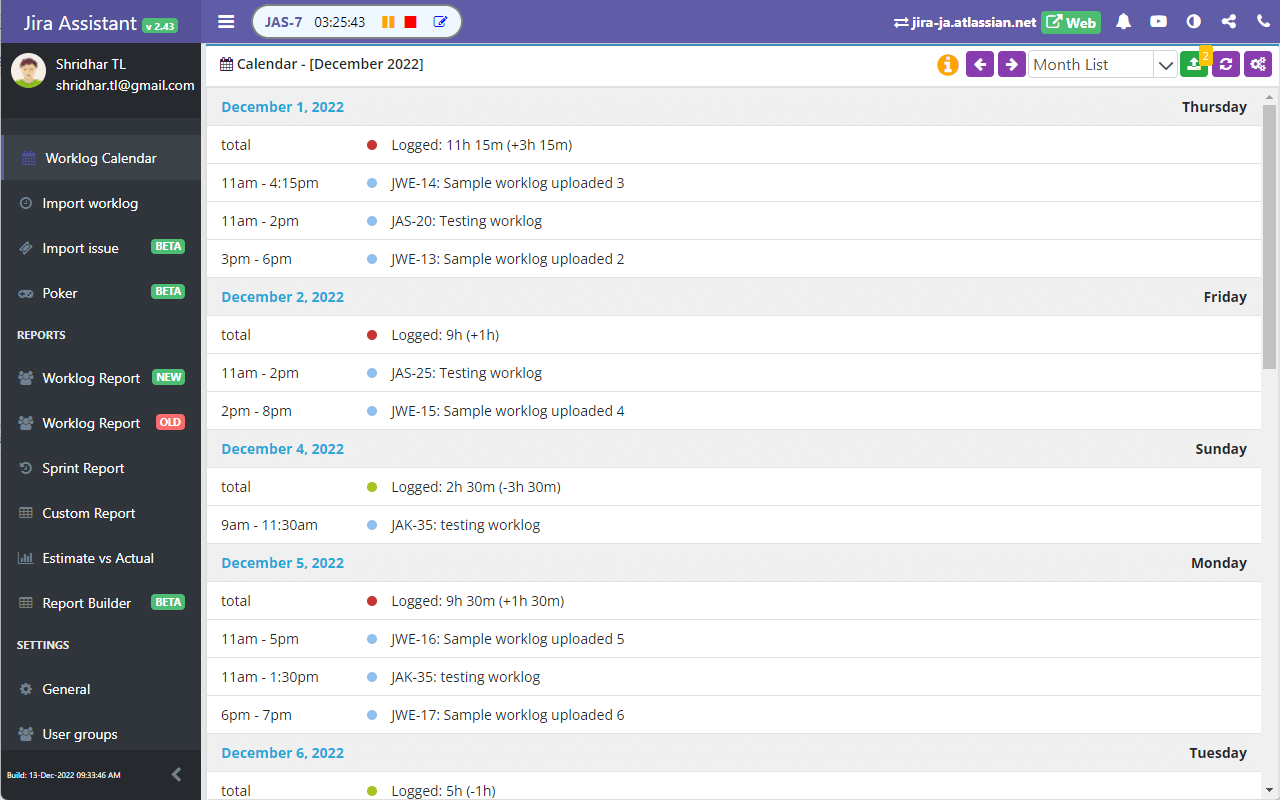Viewport: 1280px width, 800px height.
Task: Open notifications bell icon
Action: [1124, 21]
